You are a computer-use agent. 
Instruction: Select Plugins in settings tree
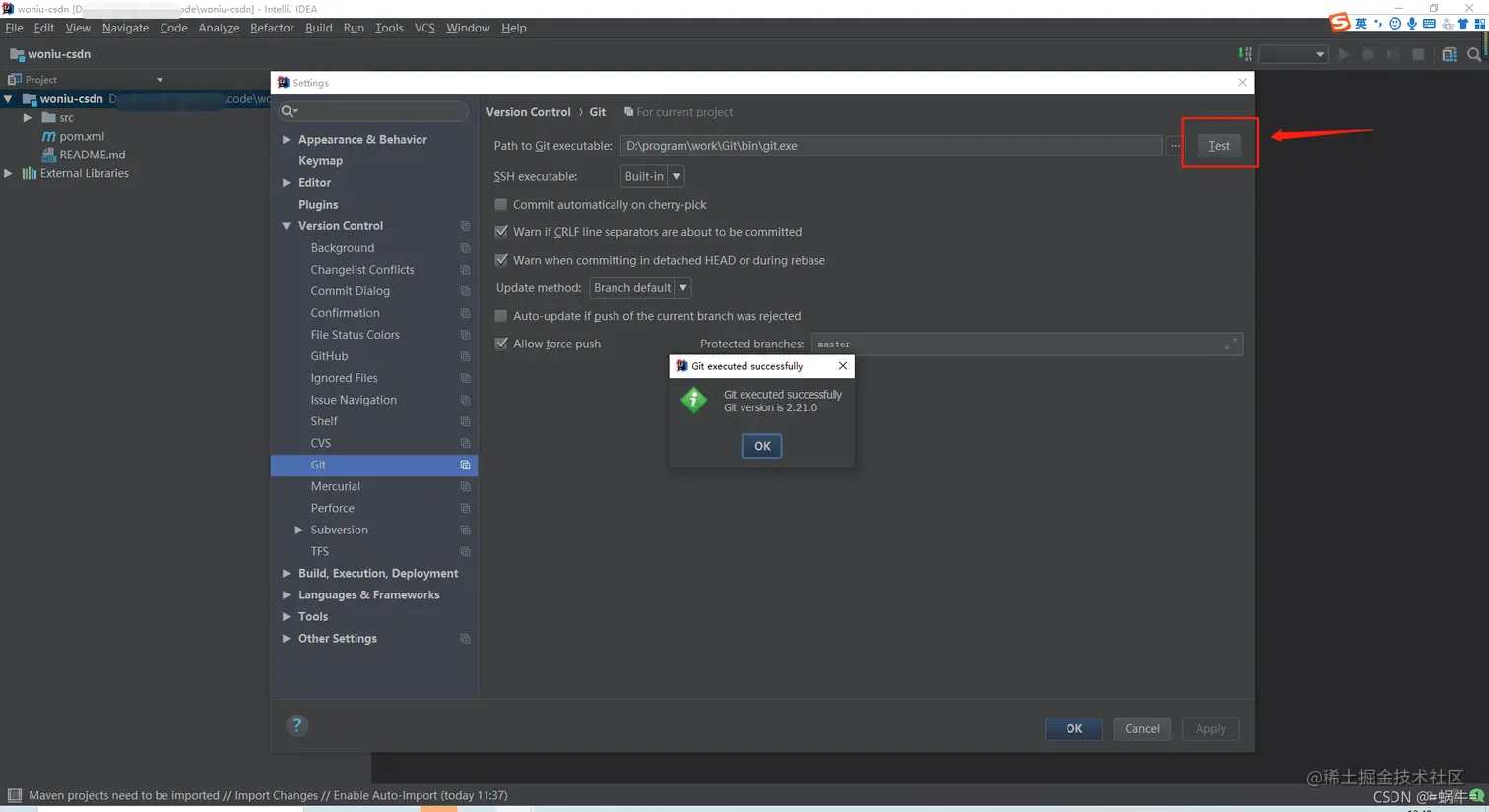318,205
